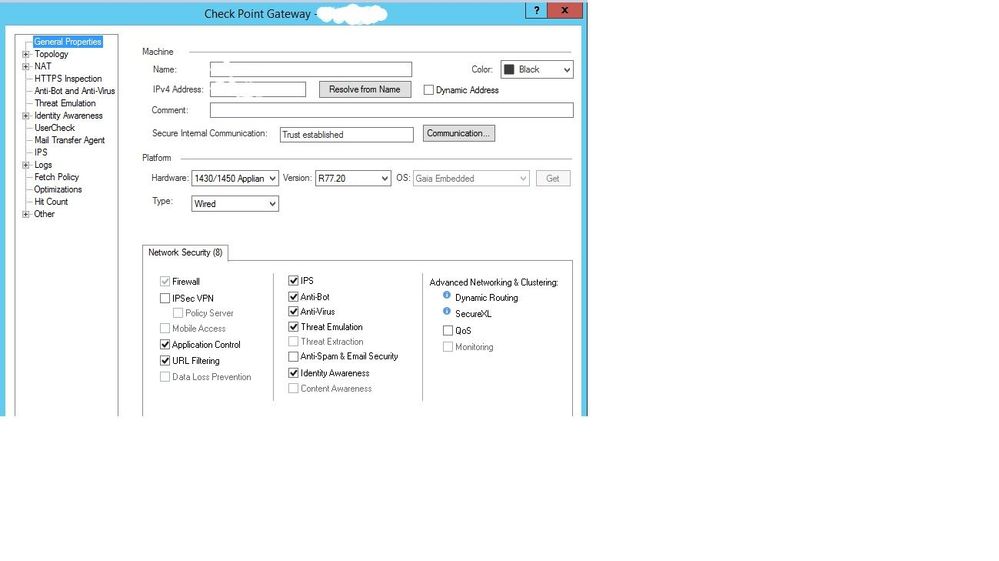Screen dimensions: 999x561
Task: Click the Get button
Action: coord(553,178)
